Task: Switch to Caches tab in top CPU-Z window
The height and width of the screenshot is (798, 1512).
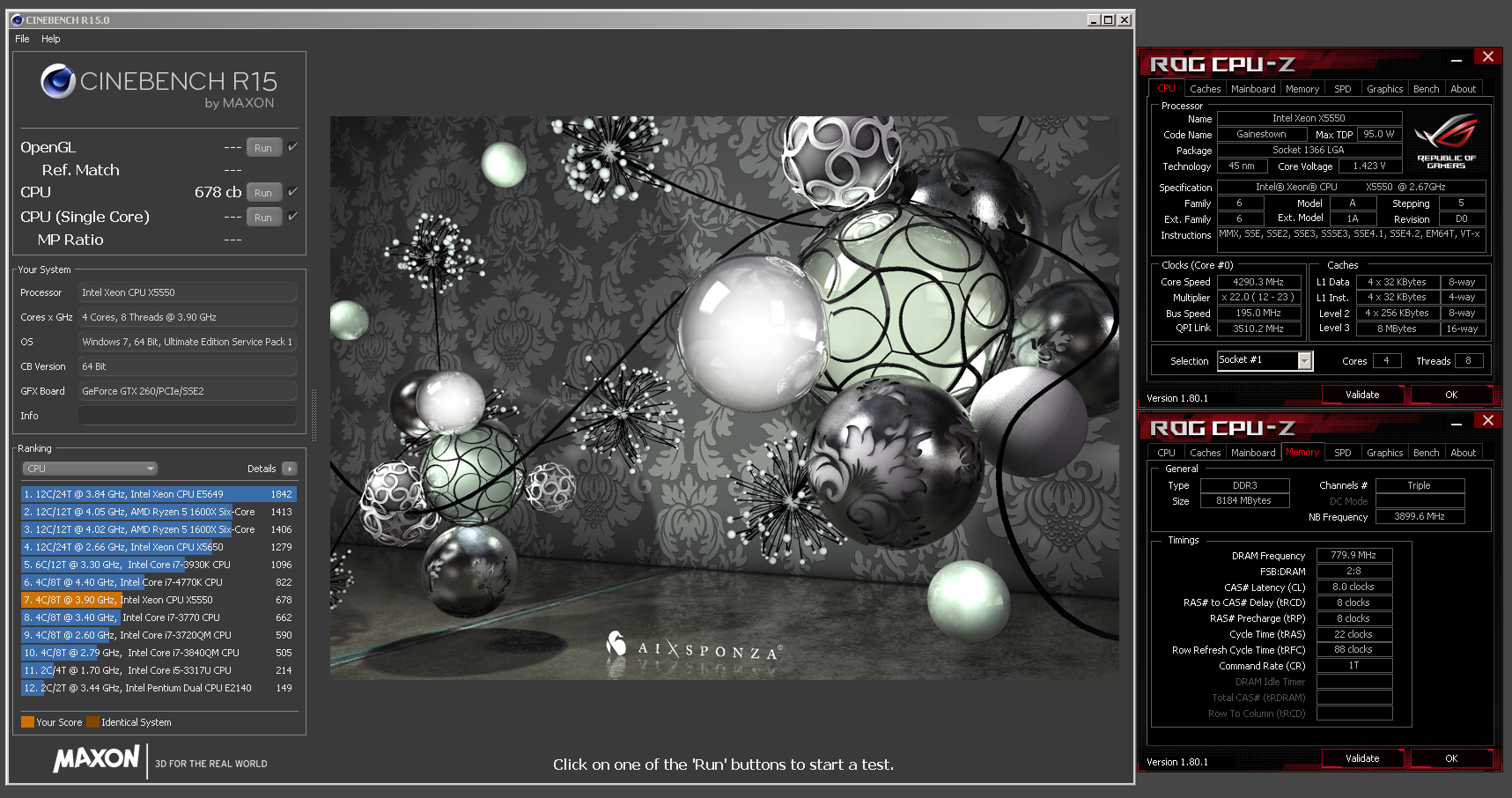Action: [x=1205, y=89]
